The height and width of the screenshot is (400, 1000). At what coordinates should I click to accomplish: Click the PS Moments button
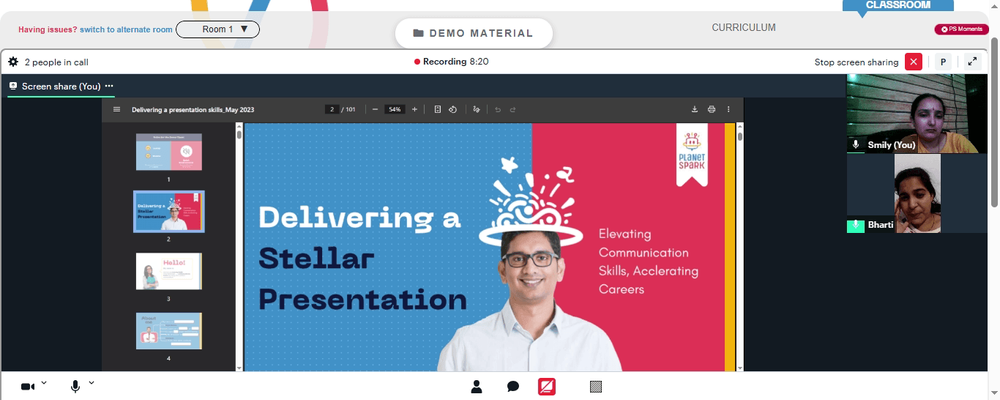tap(961, 29)
